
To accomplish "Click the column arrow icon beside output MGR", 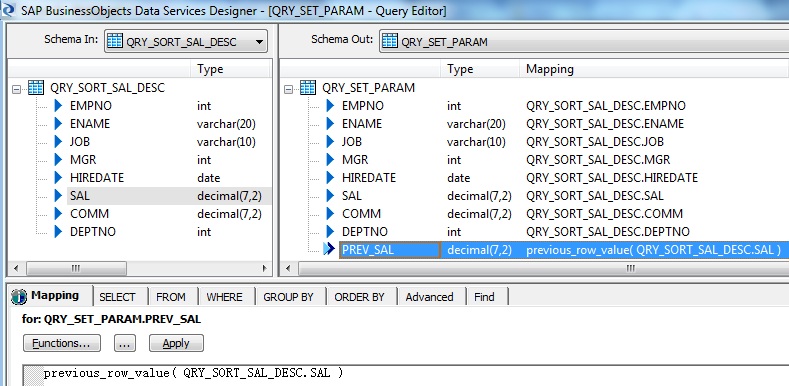I will [x=330, y=160].
